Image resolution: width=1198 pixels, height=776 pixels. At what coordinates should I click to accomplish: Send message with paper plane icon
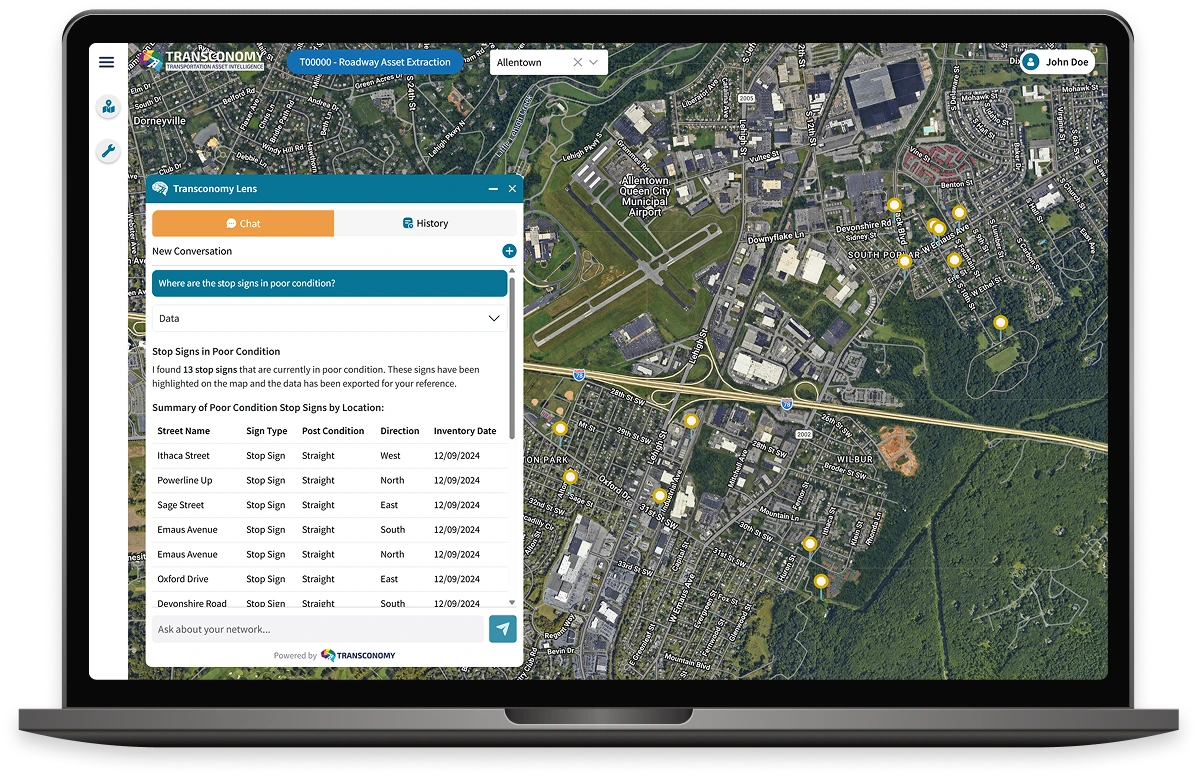pos(503,629)
